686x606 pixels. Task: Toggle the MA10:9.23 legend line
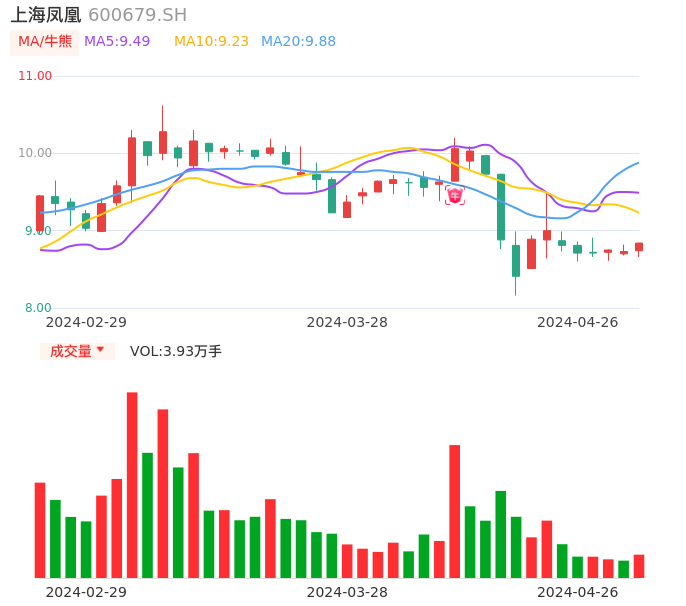(211, 42)
